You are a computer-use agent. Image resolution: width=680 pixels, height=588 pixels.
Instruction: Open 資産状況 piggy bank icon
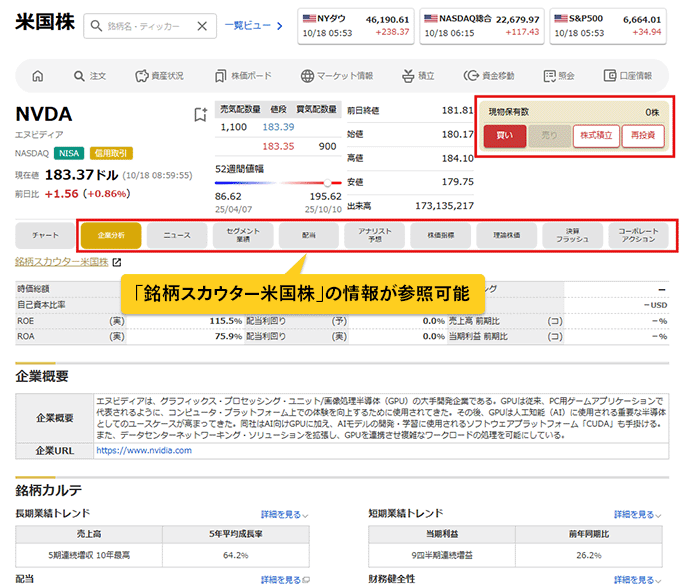pos(143,76)
